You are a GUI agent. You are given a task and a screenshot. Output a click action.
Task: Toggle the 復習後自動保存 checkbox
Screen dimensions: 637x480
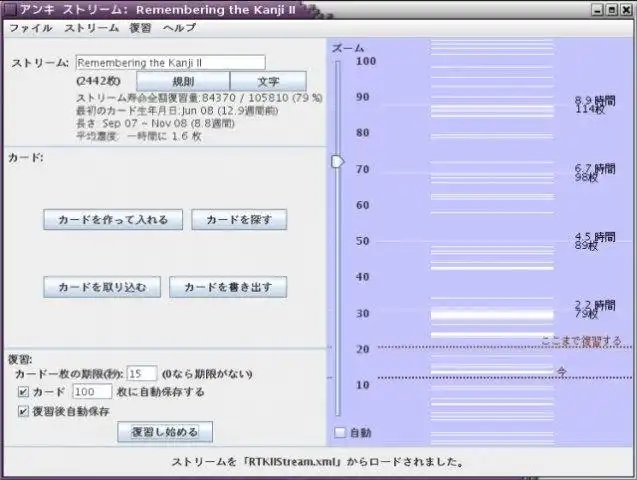pyautogui.click(x=23, y=411)
